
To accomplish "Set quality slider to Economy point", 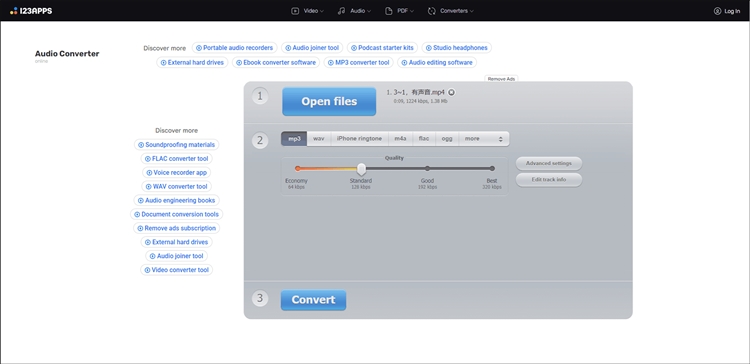I will 298,168.
